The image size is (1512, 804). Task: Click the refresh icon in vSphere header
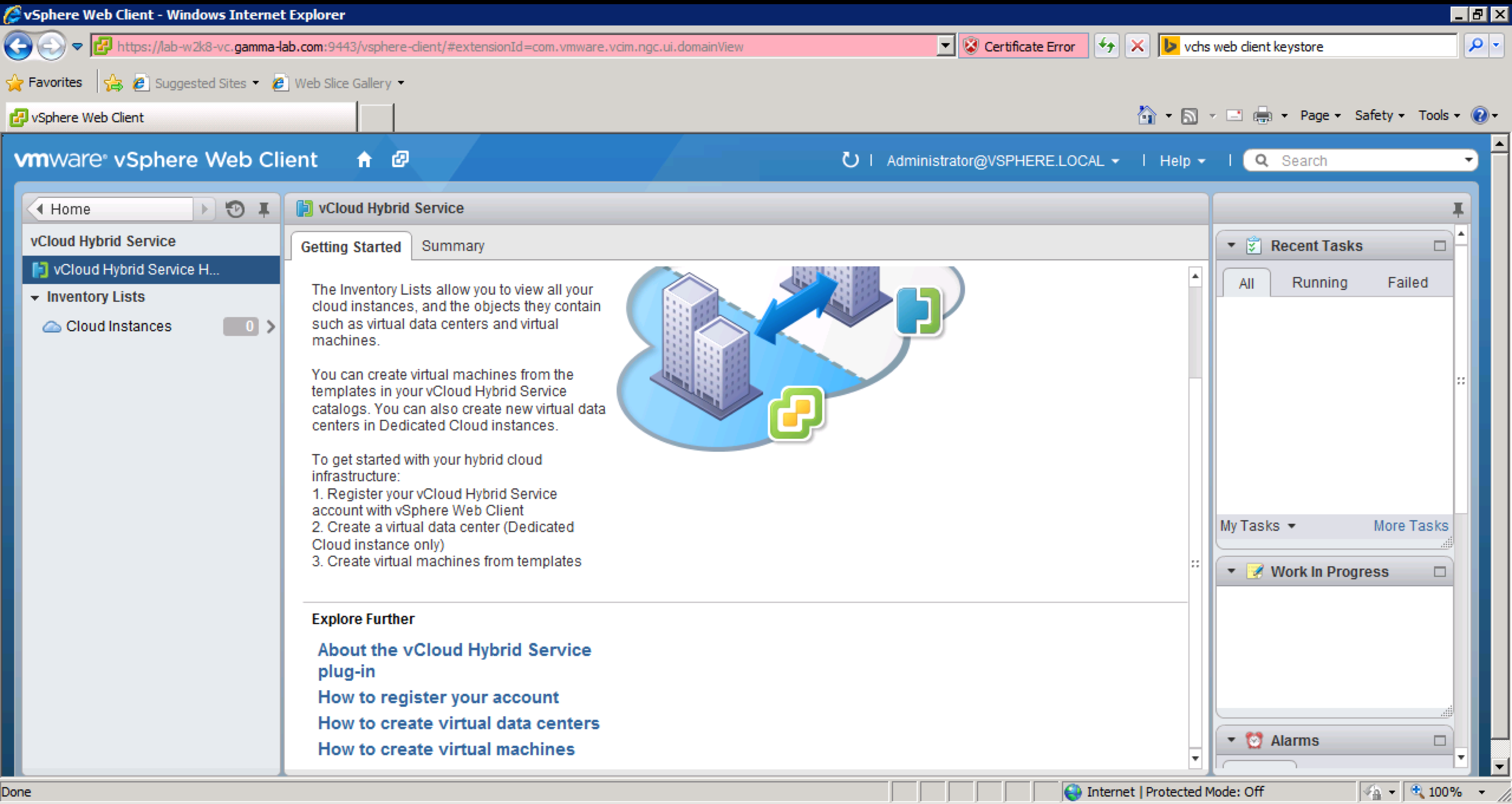point(849,160)
